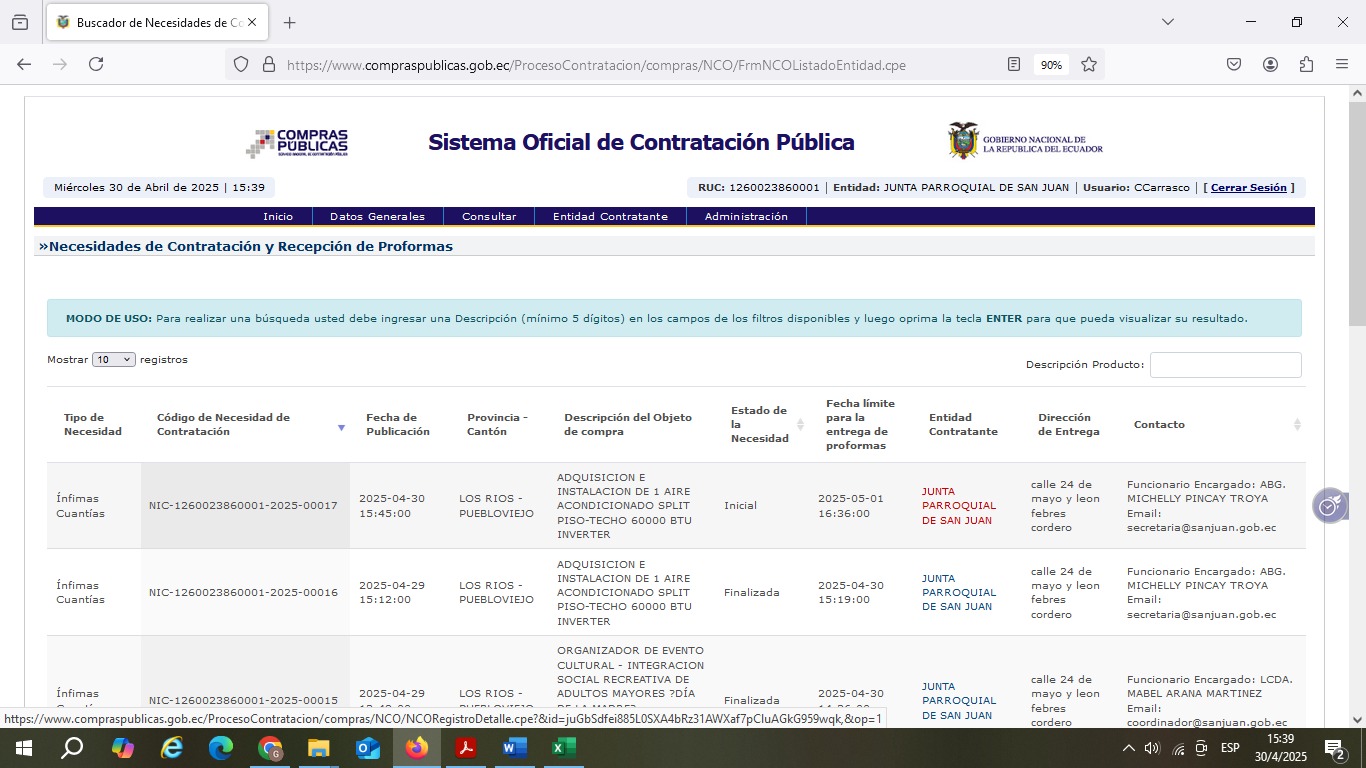1366x768 pixels.
Task: Open the reader view icon in address bar
Action: 1014,64
